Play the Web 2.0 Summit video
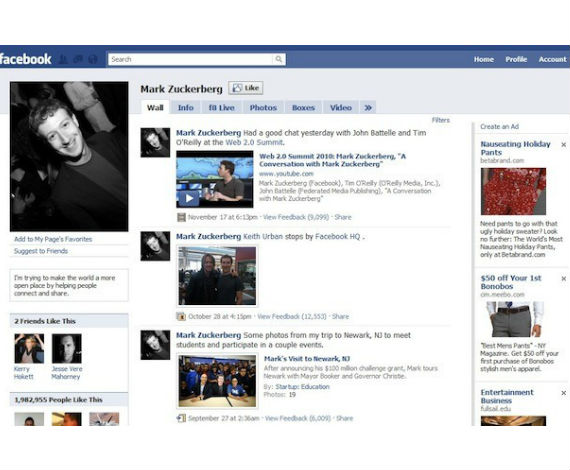The image size is (570, 470). 188,198
